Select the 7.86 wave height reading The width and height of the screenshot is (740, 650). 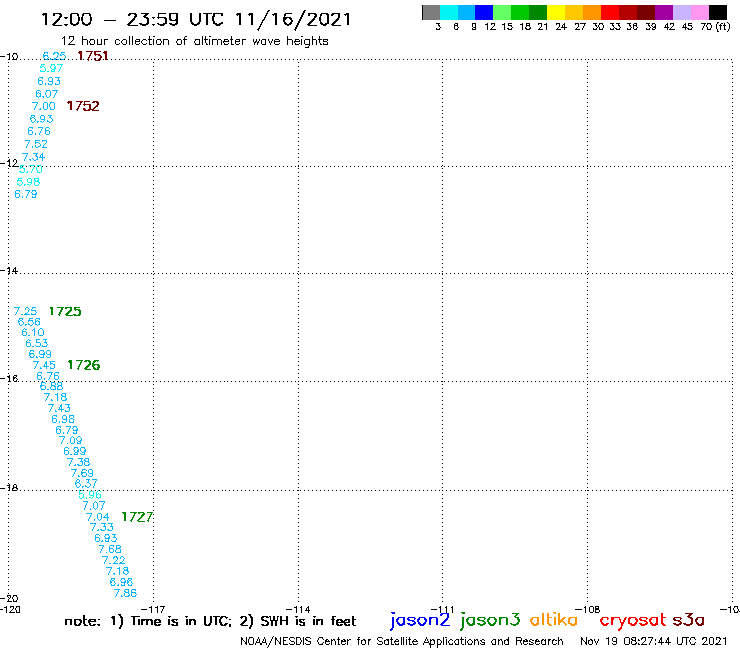coord(125,593)
